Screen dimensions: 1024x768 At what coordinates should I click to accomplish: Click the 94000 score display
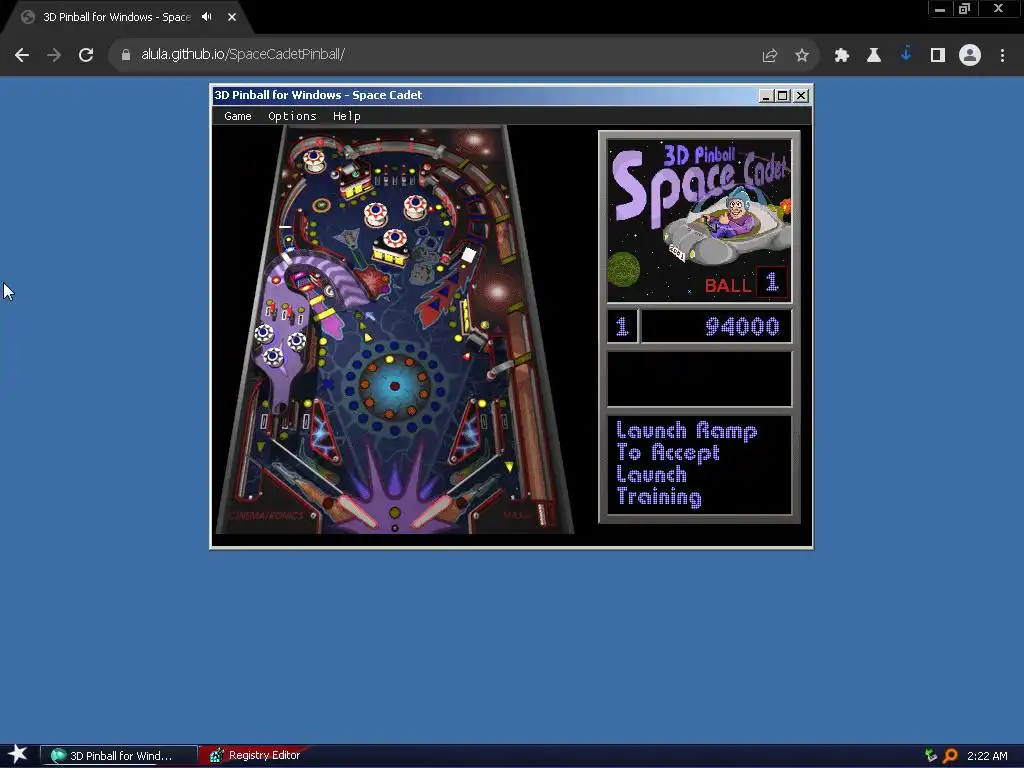pos(716,326)
